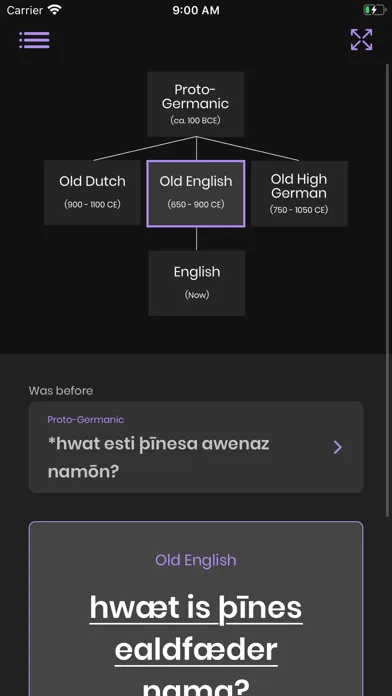392x696 pixels.
Task: Open the purple chevron next to Proto-Germanic phrase
Action: (x=337, y=447)
